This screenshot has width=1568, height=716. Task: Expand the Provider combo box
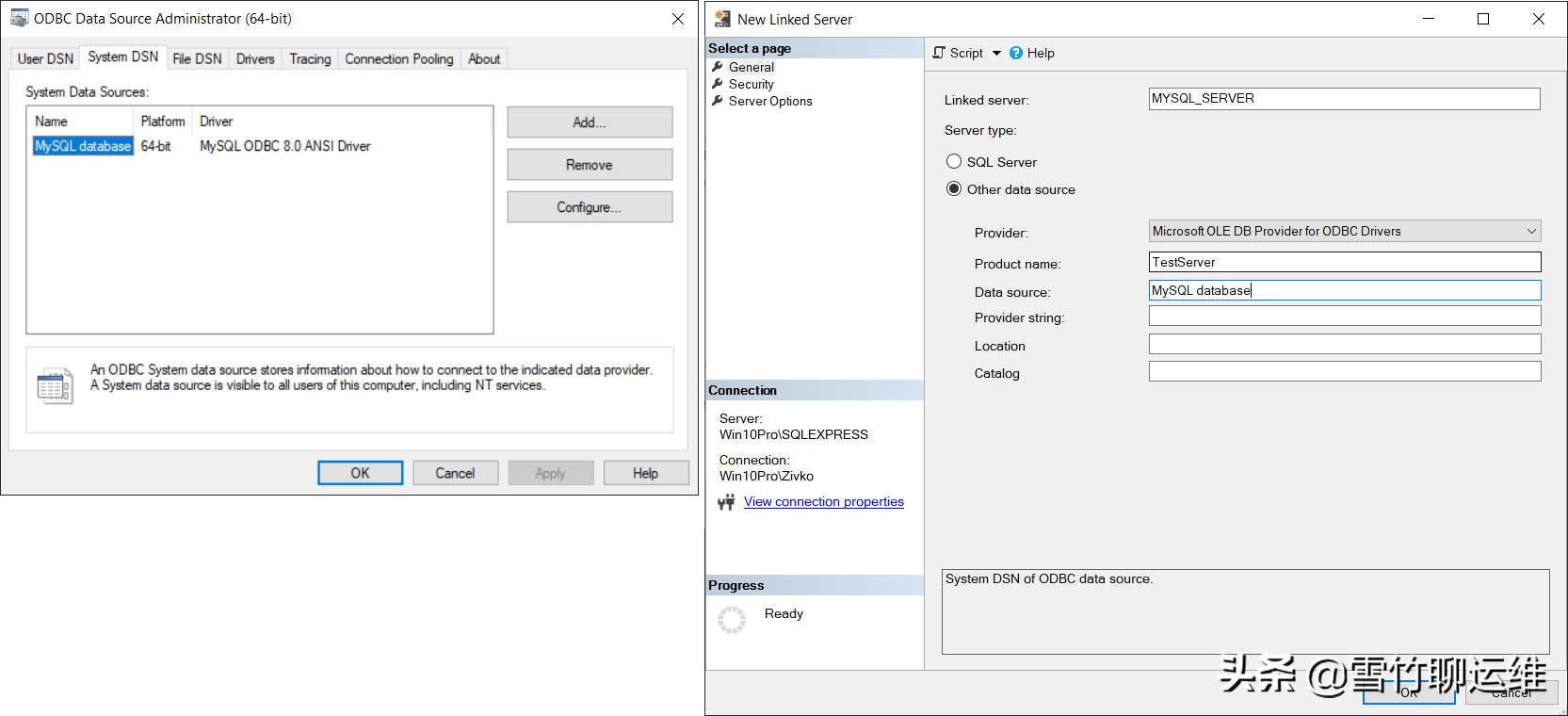click(1531, 231)
